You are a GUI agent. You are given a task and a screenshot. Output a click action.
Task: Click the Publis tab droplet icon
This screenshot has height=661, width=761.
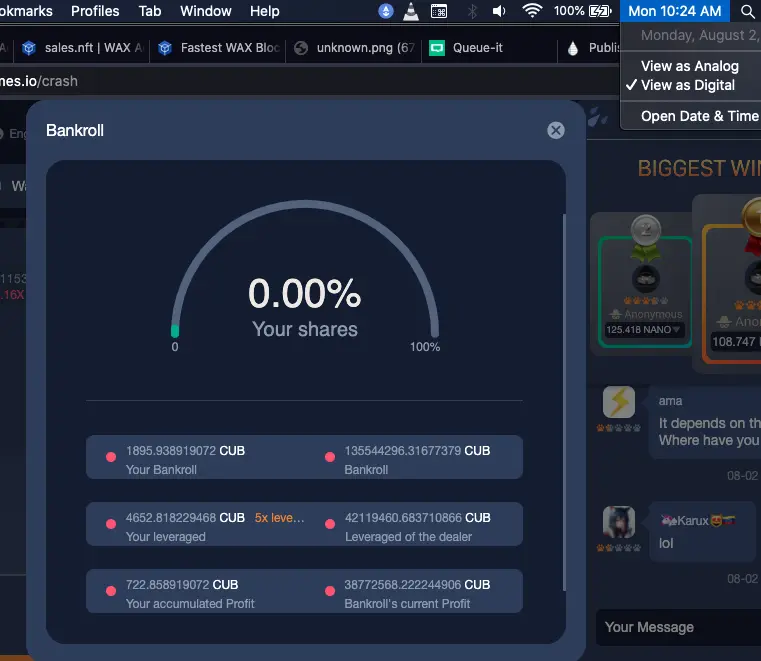573,48
